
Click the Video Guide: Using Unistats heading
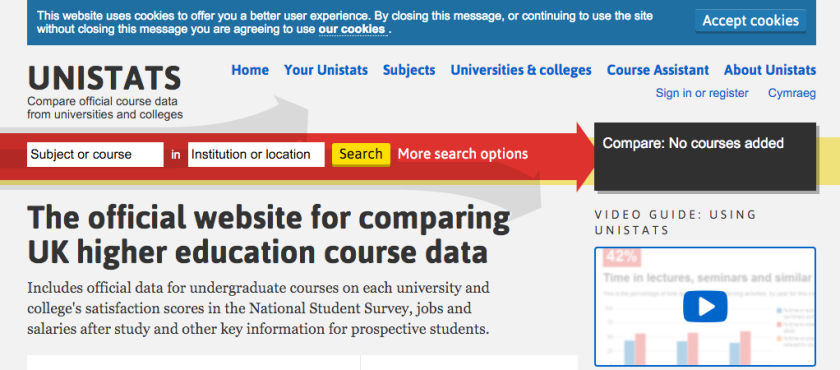(x=676, y=223)
